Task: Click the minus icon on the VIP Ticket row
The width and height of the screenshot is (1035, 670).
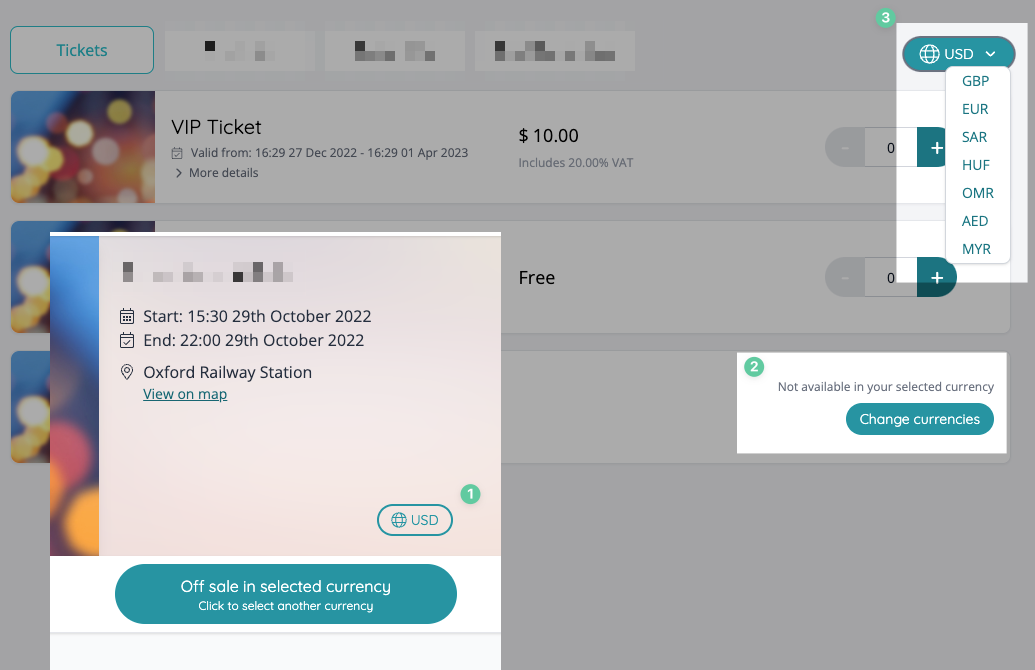Action: pyautogui.click(x=845, y=147)
